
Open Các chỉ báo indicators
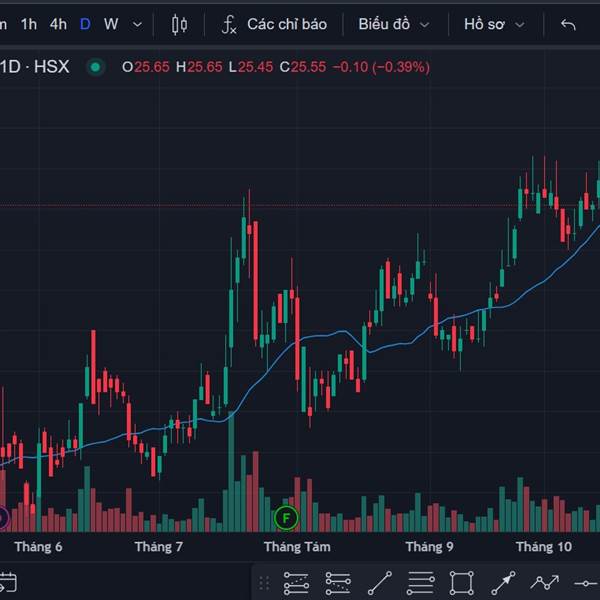[x=274, y=24]
